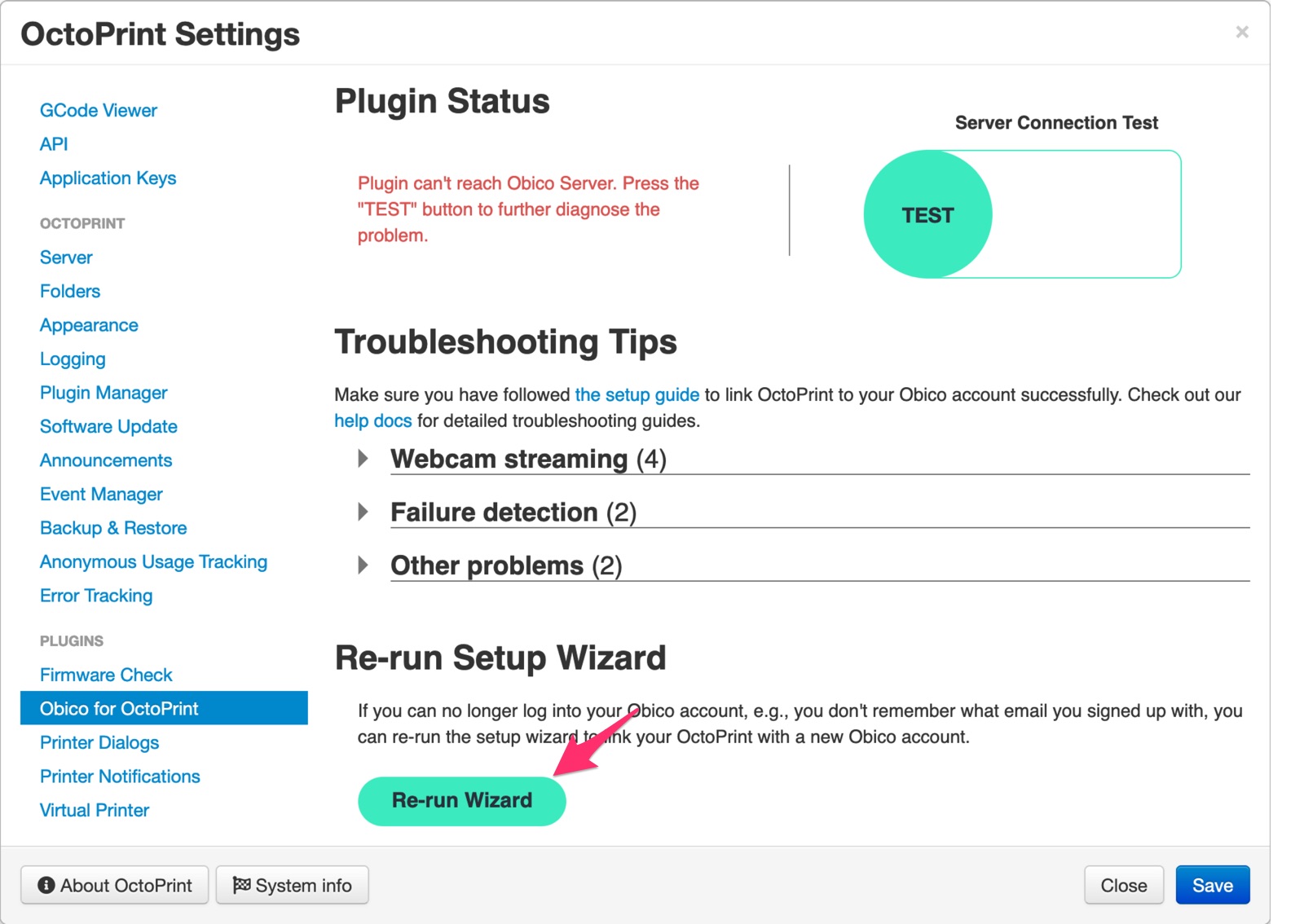This screenshot has height=924, width=1304.
Task: Open the setup guide link
Action: coord(637,395)
